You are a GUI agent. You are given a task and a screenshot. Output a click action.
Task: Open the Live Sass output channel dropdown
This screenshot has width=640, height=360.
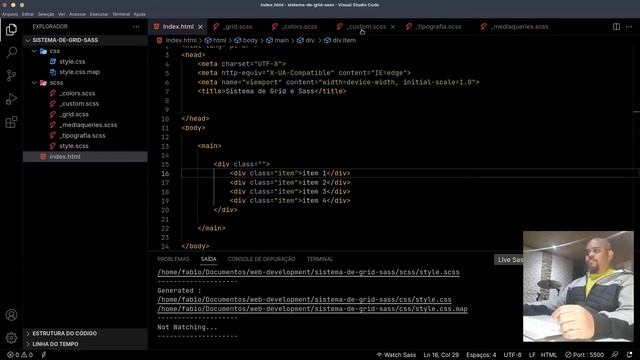[509, 260]
